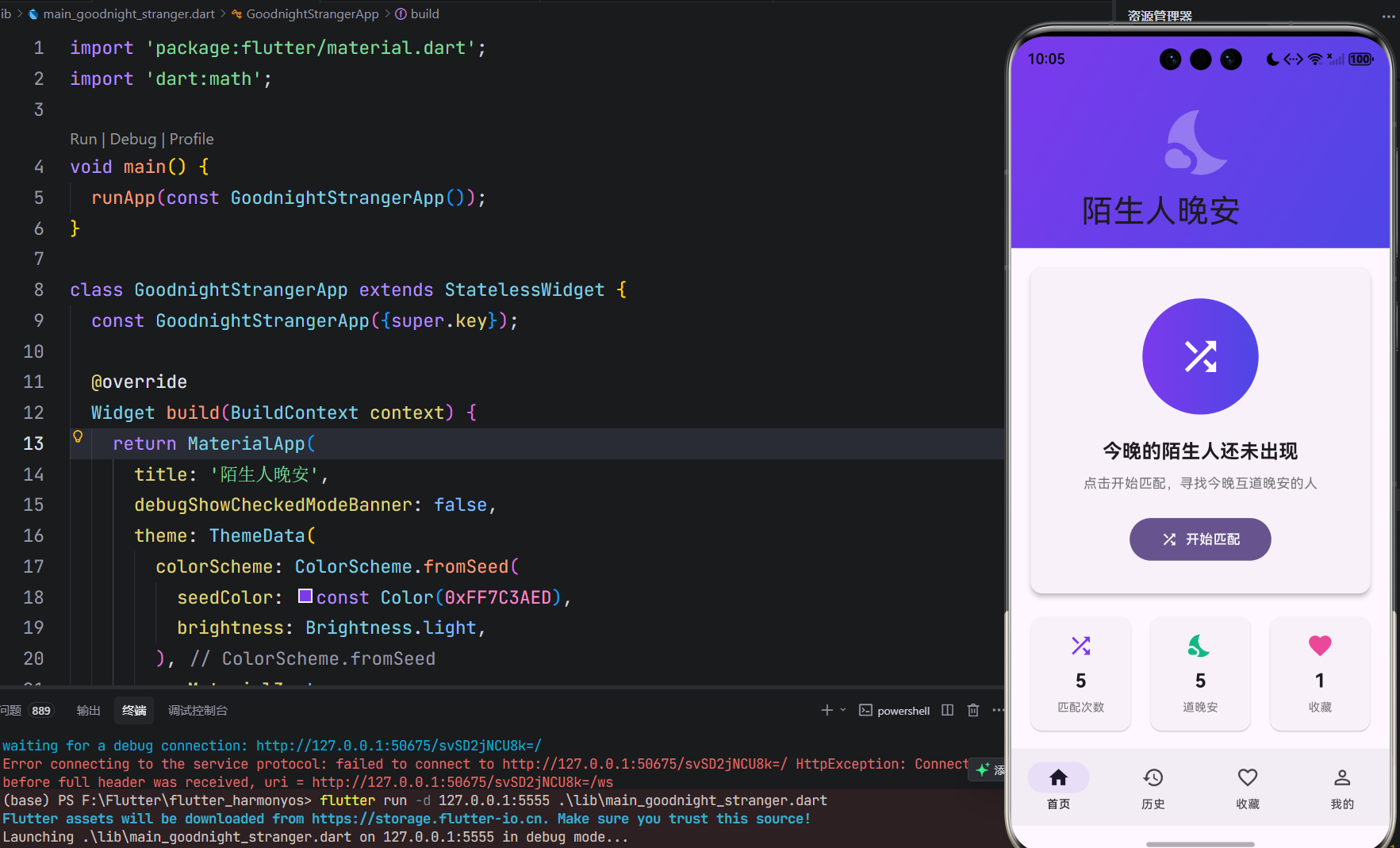
Task: Tap the battery indicator in phone status bar
Action: [x=1361, y=59]
